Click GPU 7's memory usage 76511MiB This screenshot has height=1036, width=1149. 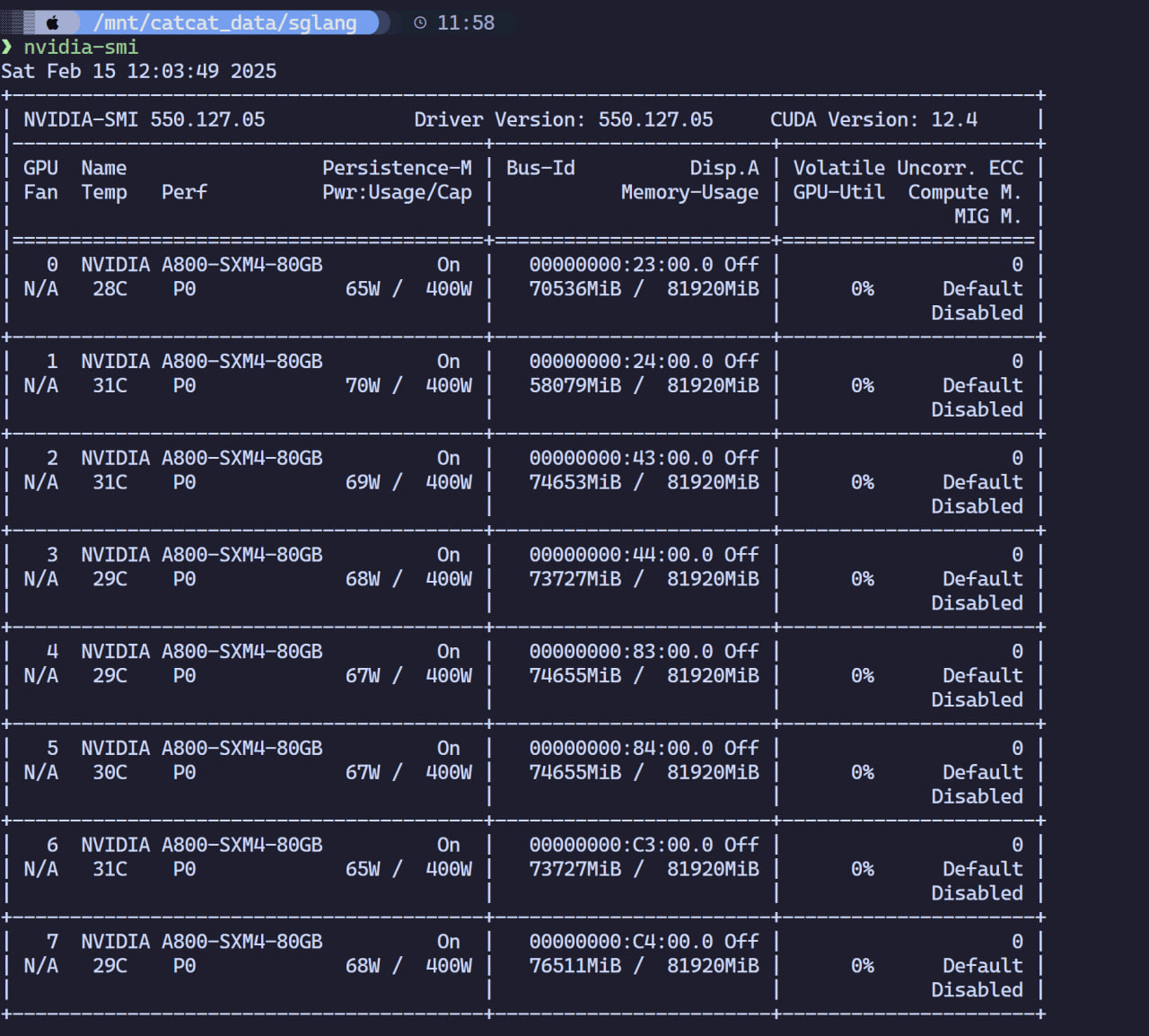(575, 966)
